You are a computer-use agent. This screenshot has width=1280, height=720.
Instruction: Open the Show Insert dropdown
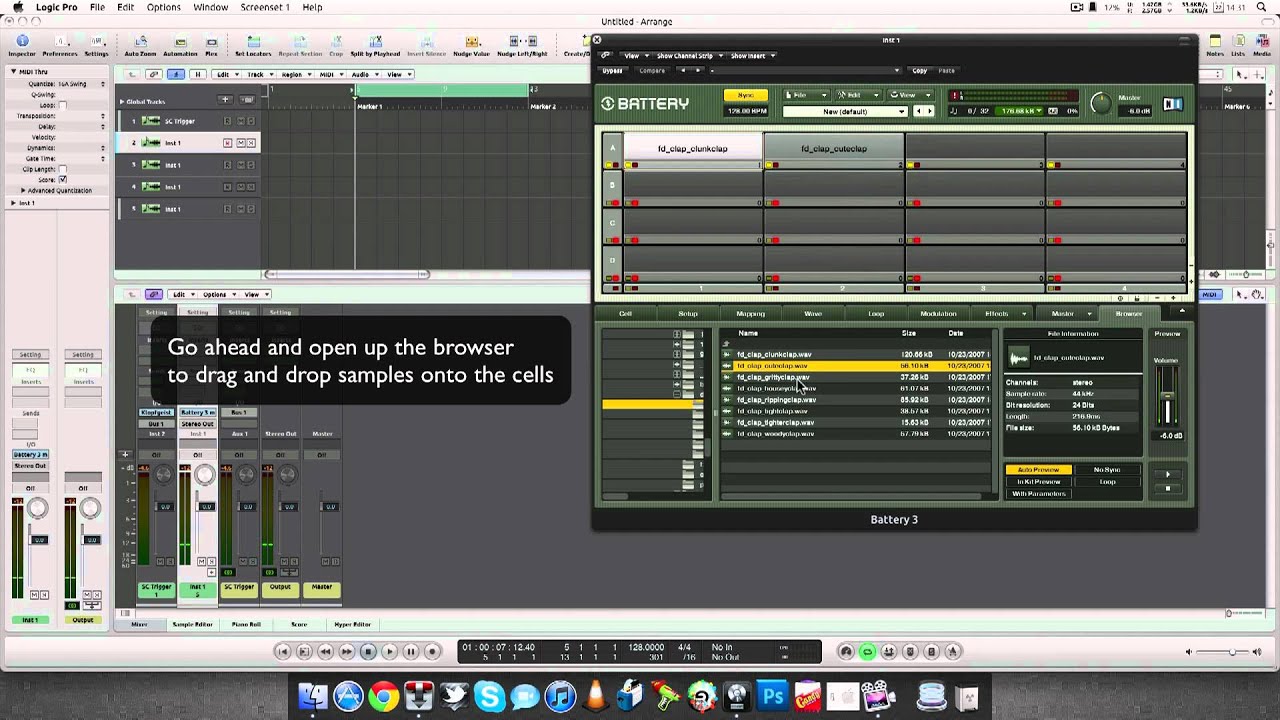[x=753, y=56]
